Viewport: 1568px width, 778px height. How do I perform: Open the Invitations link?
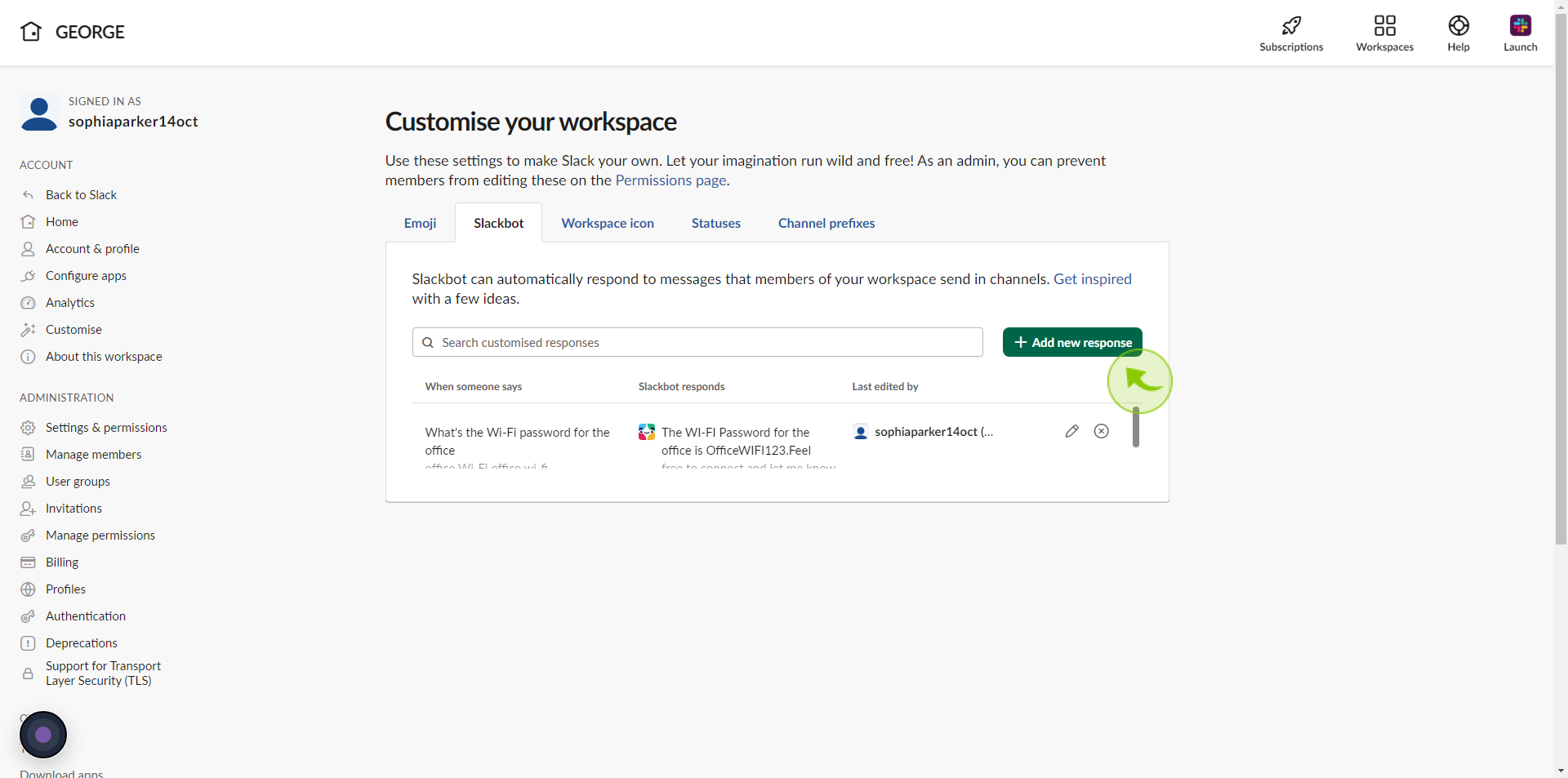click(x=73, y=509)
